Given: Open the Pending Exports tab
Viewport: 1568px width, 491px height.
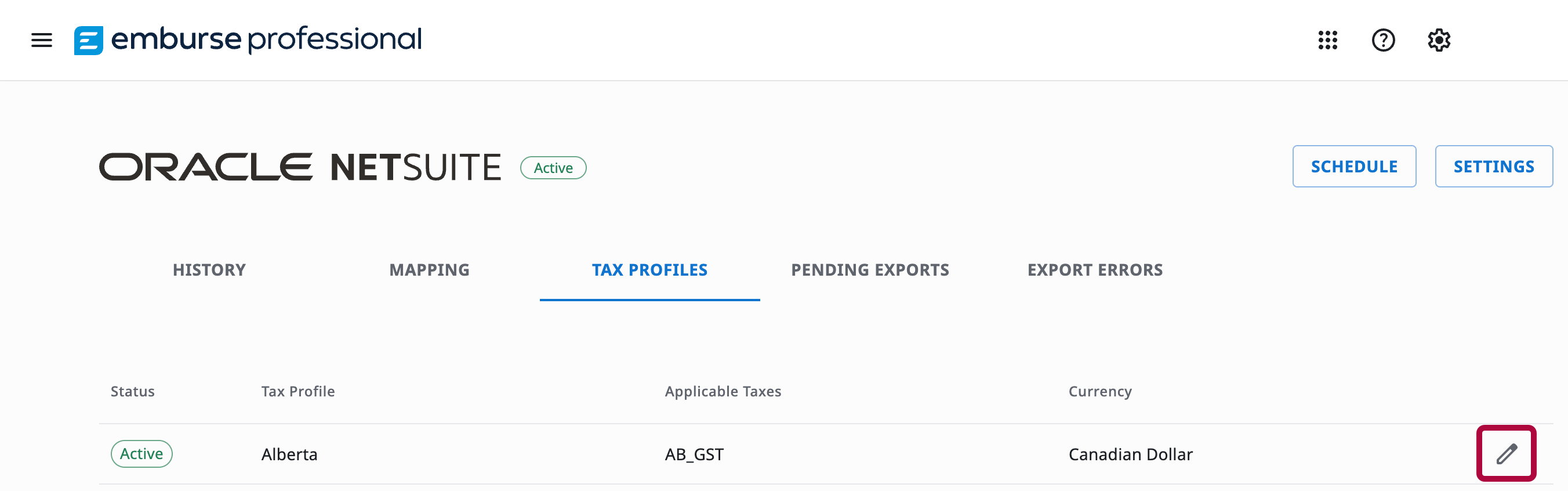Looking at the screenshot, I should pyautogui.click(x=870, y=270).
